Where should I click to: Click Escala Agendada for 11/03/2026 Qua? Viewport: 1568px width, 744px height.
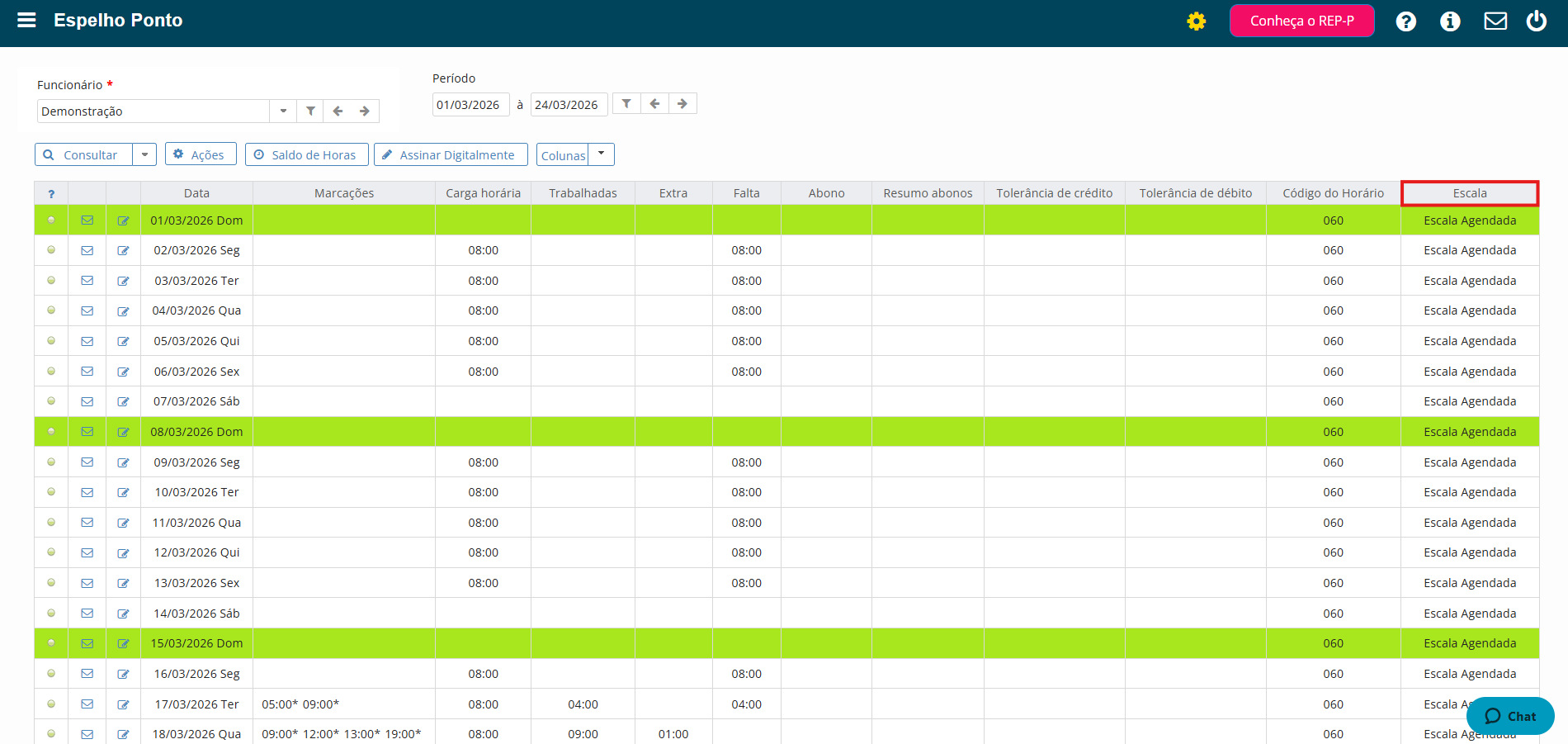(x=1470, y=523)
